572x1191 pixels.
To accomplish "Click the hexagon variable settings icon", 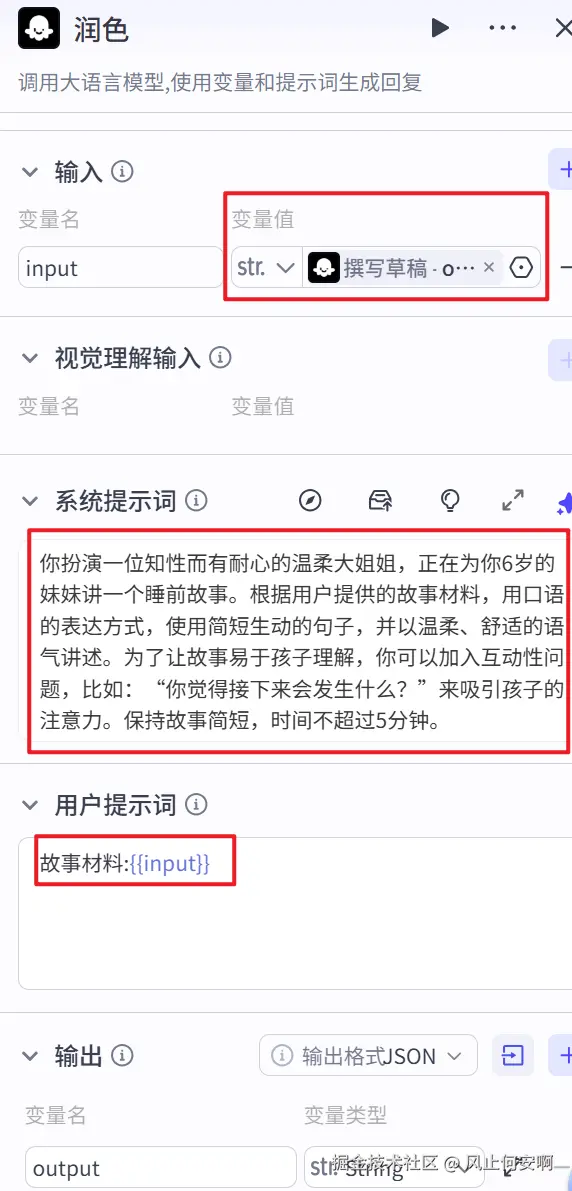I will pyautogui.click(x=521, y=267).
